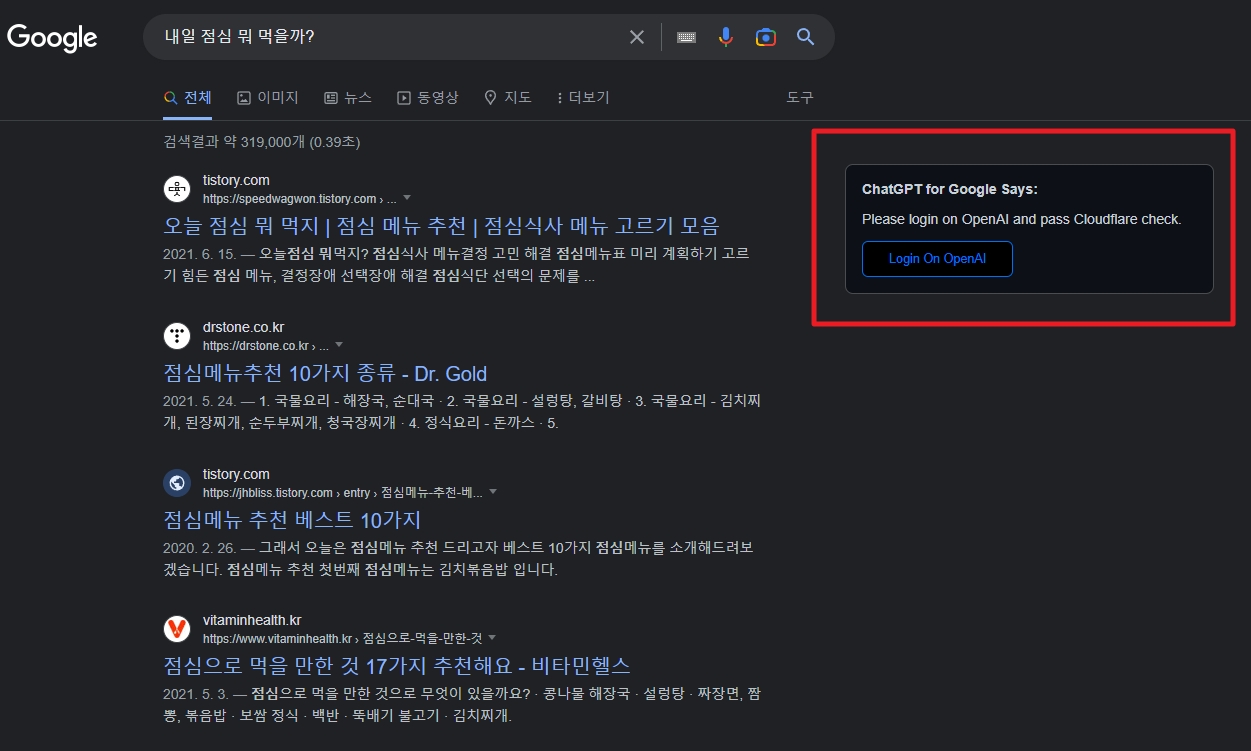Expand dropdown arrow next to vitaminhealth.kr URL
This screenshot has height=751, width=1251.
[x=492, y=638]
